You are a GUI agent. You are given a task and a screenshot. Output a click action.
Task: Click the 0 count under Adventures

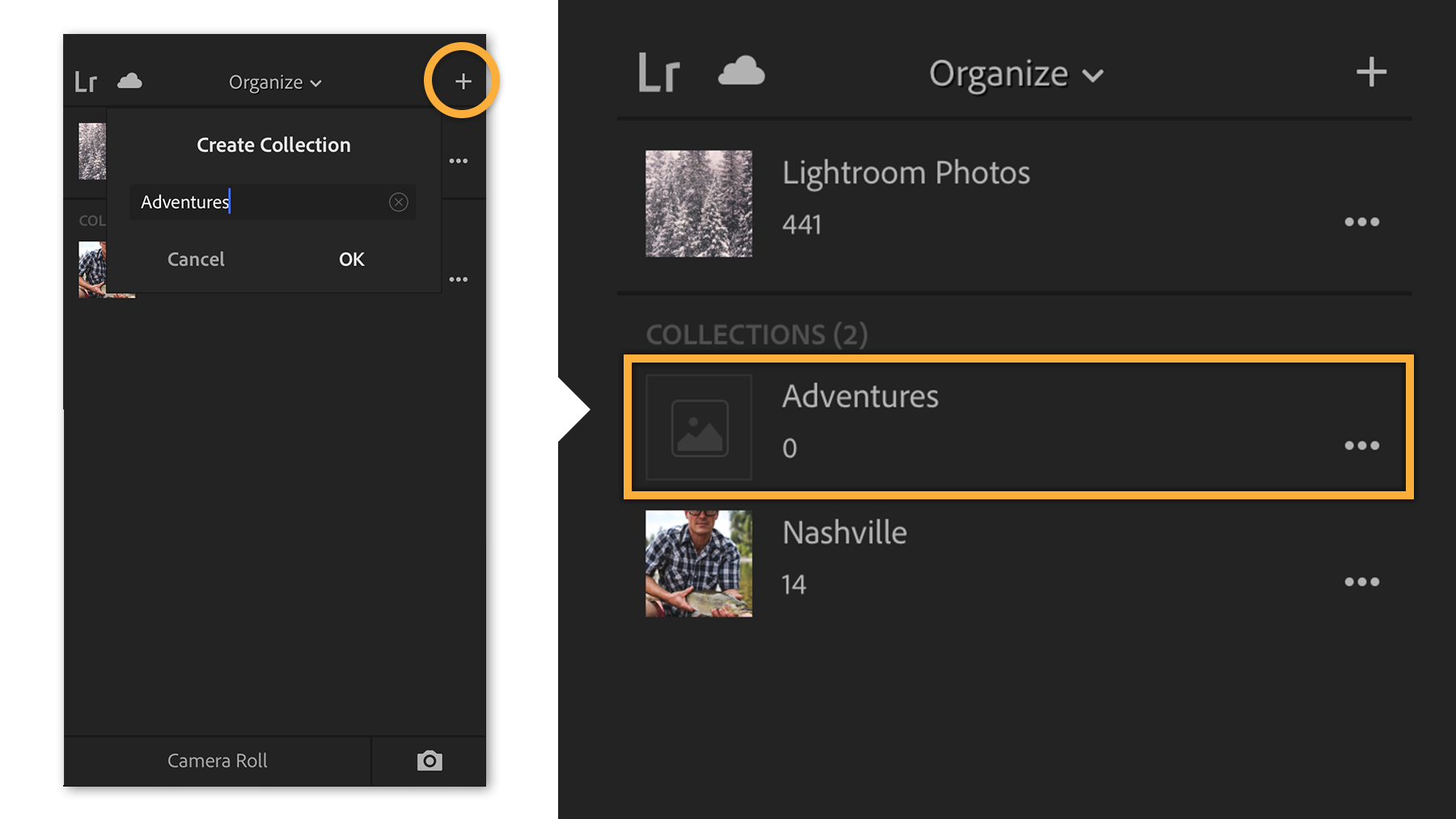click(789, 448)
